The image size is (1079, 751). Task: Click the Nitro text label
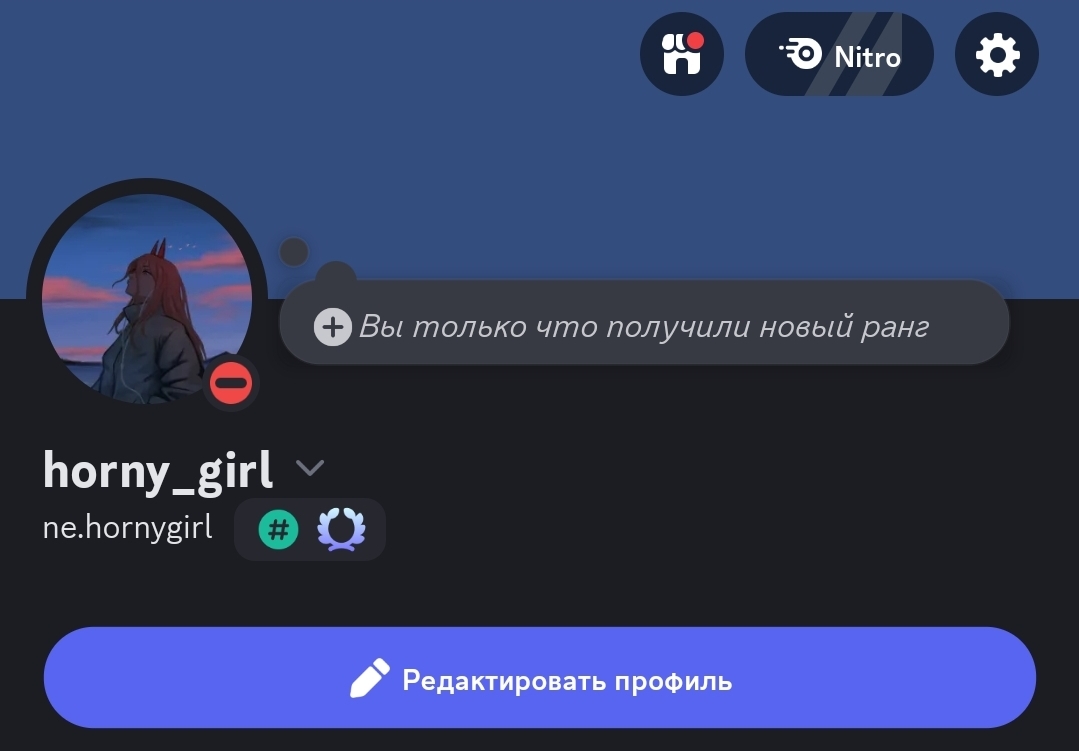(867, 56)
